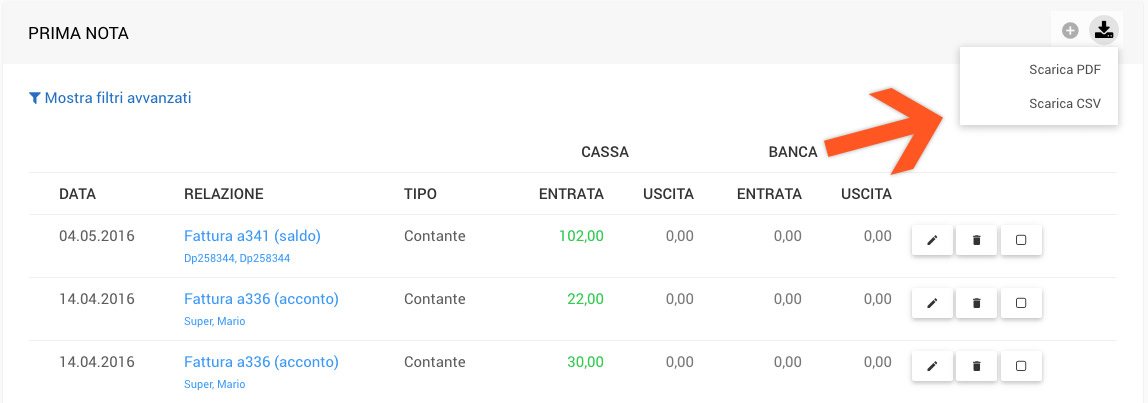Click the add entry plus icon

1070,31
